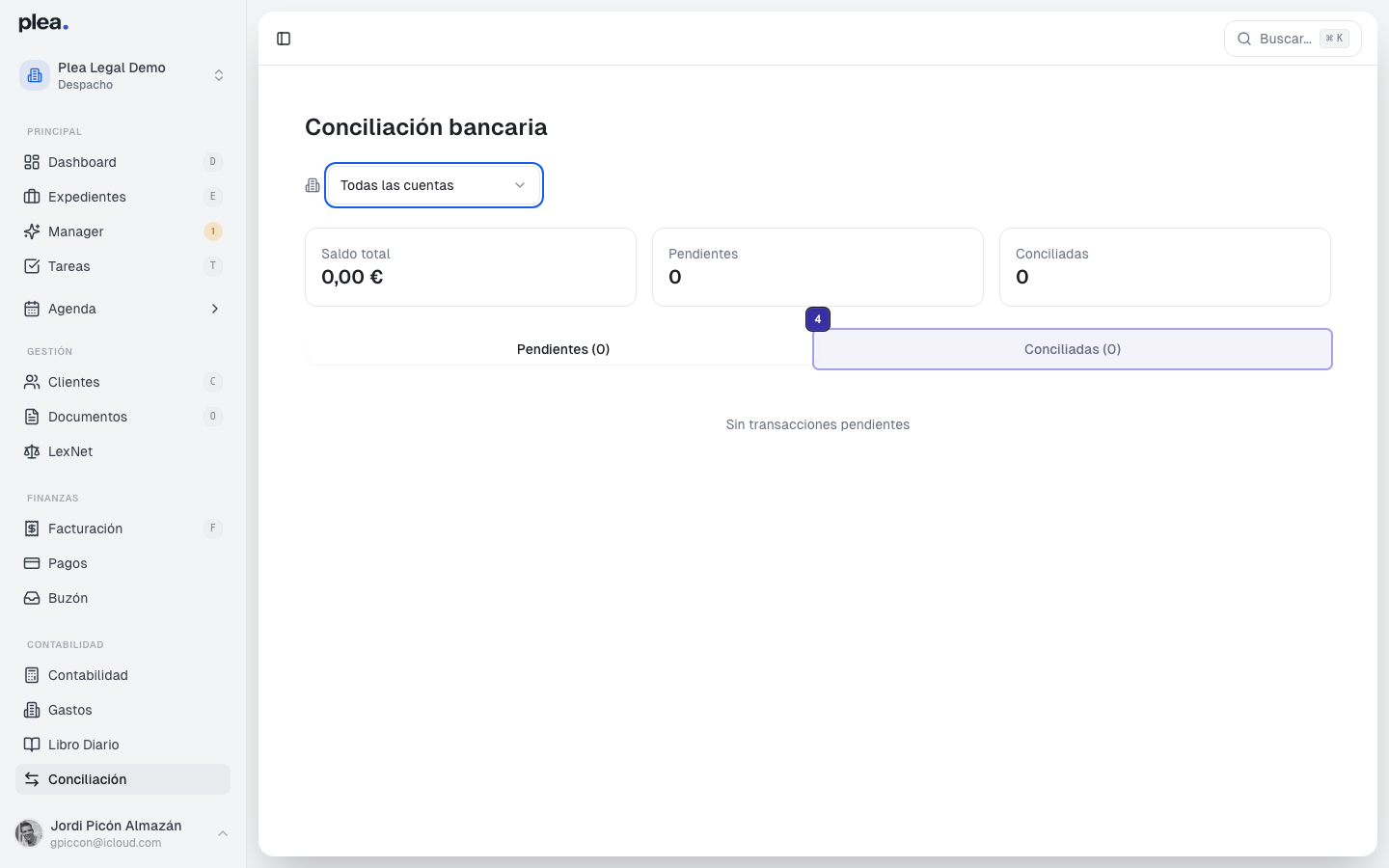
Task: Click the search magnifier icon
Action: (1244, 39)
